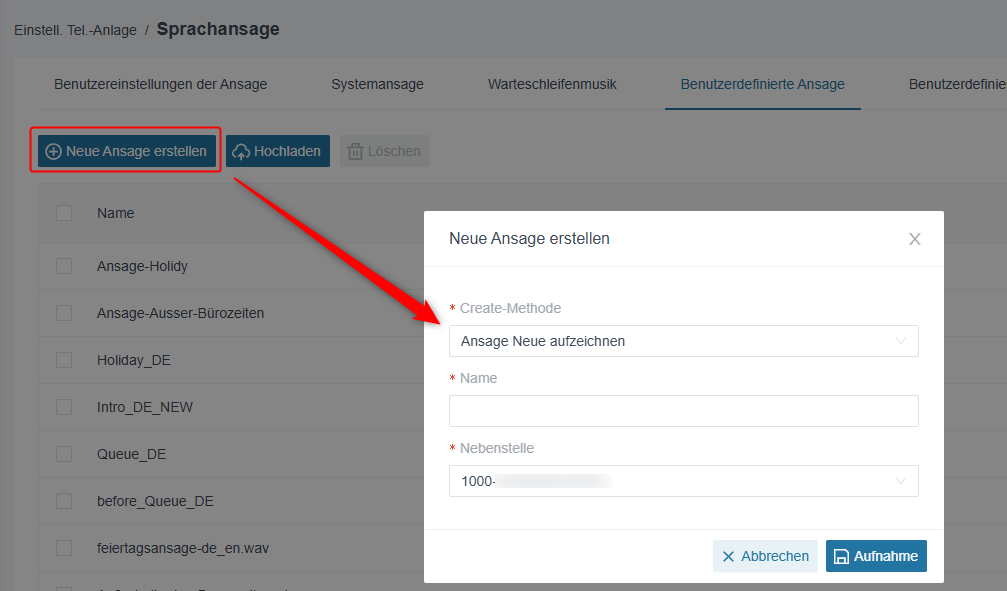Open the Create-Methode dropdown
Viewport: 1007px width, 591px height.
tap(683, 341)
